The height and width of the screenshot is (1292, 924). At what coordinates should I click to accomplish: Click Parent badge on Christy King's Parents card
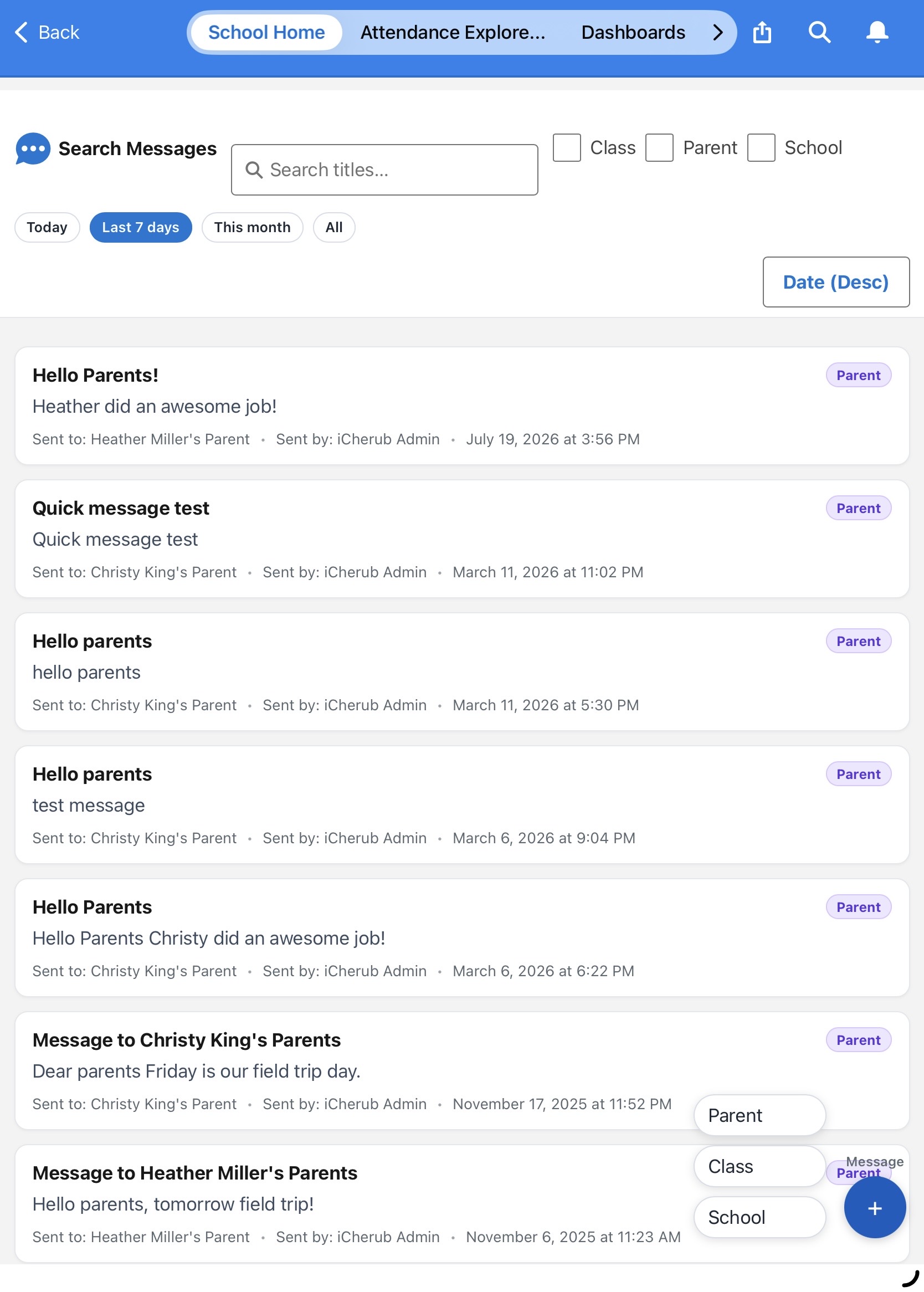coord(858,1040)
